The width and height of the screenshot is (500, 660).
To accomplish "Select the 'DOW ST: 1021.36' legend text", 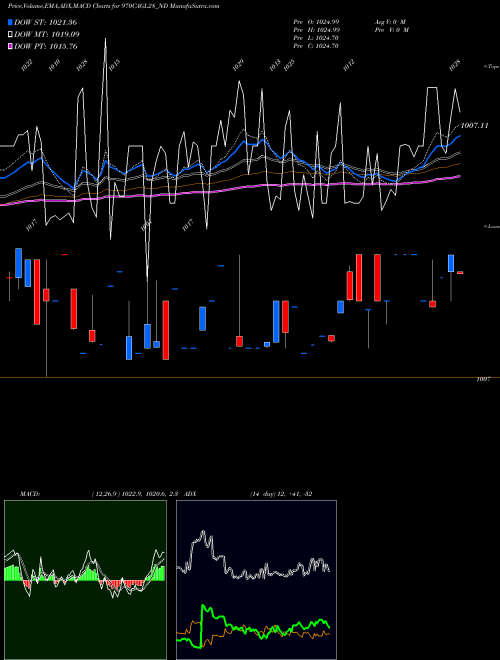I will [x=45, y=22].
